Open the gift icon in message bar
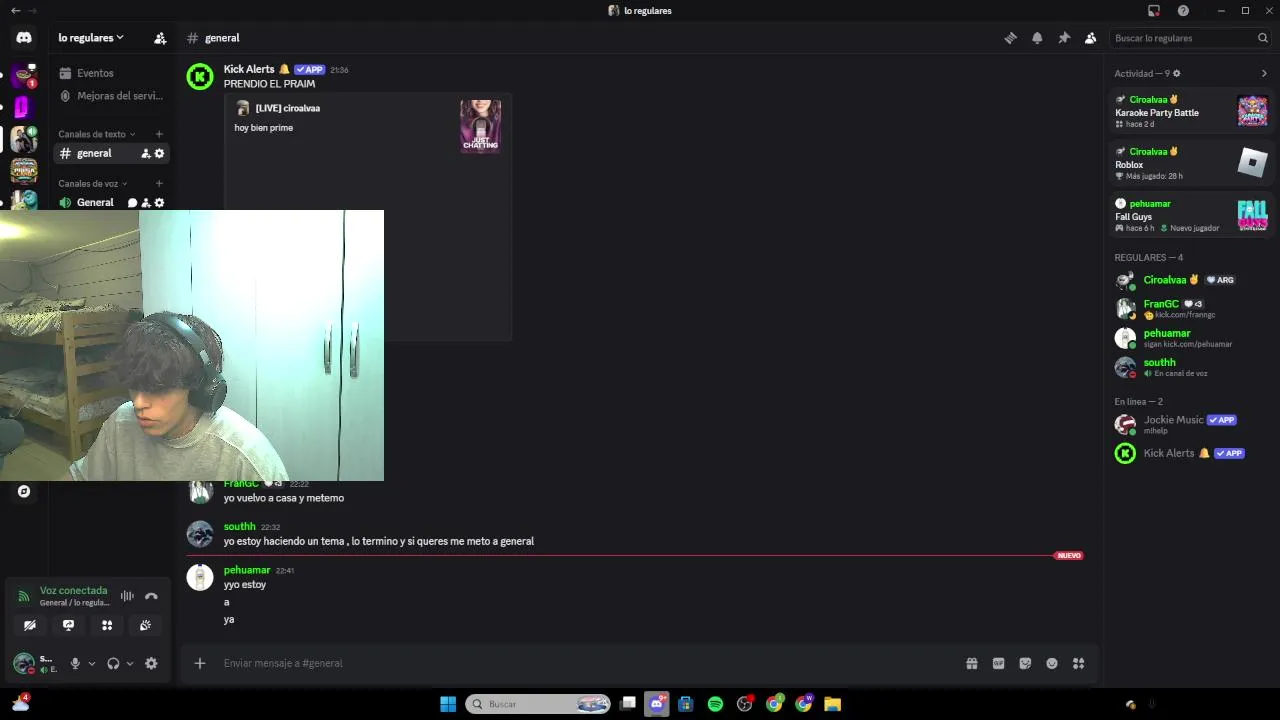This screenshot has width=1280, height=720. [971, 663]
